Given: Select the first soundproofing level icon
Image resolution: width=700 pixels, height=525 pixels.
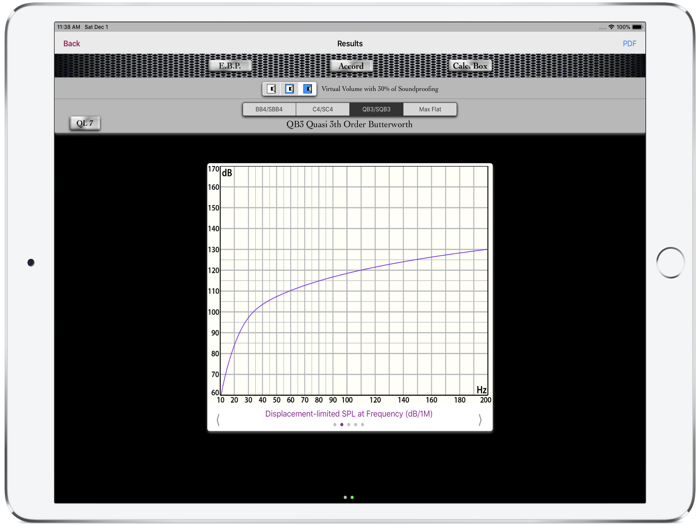Looking at the screenshot, I should tap(271, 89).
